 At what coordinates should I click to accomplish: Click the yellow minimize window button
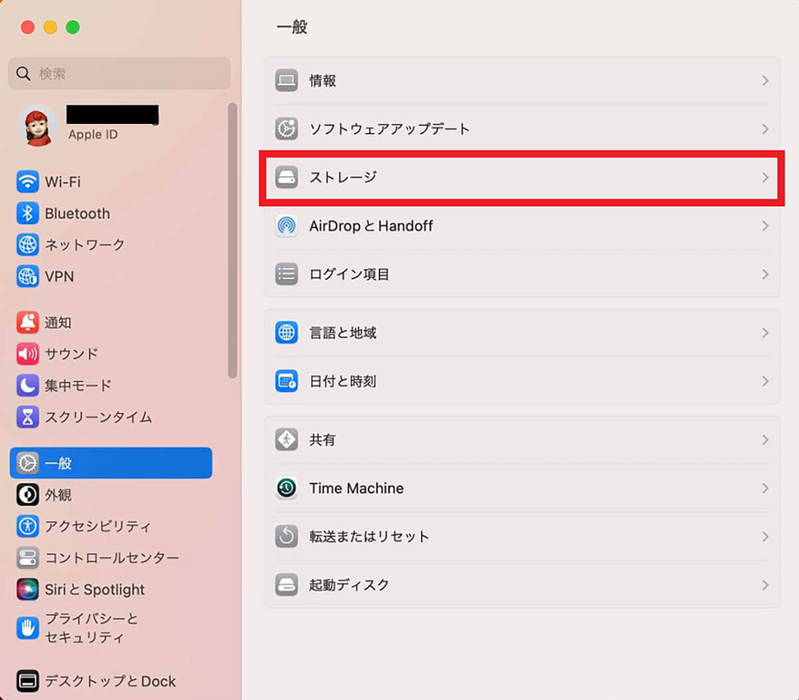[50, 27]
